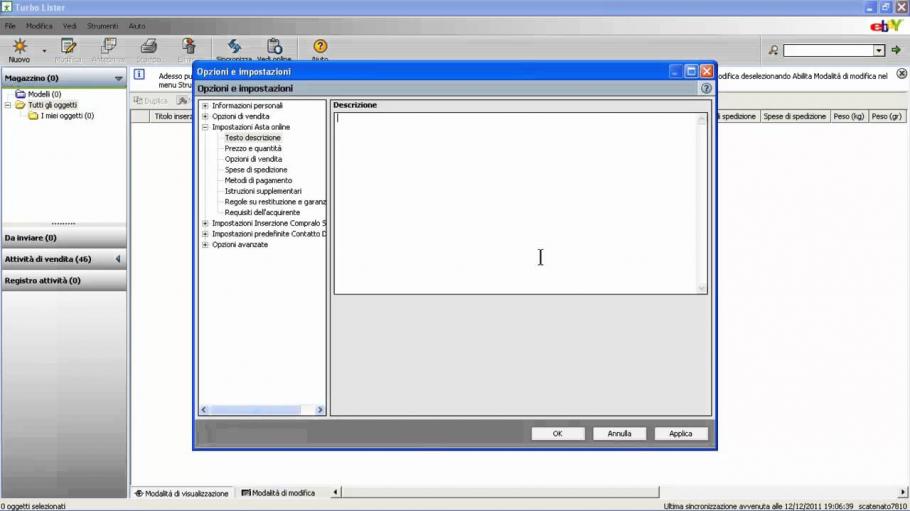Click the Duplica button in the list toolbar
This screenshot has height=511, width=910.
(150, 100)
